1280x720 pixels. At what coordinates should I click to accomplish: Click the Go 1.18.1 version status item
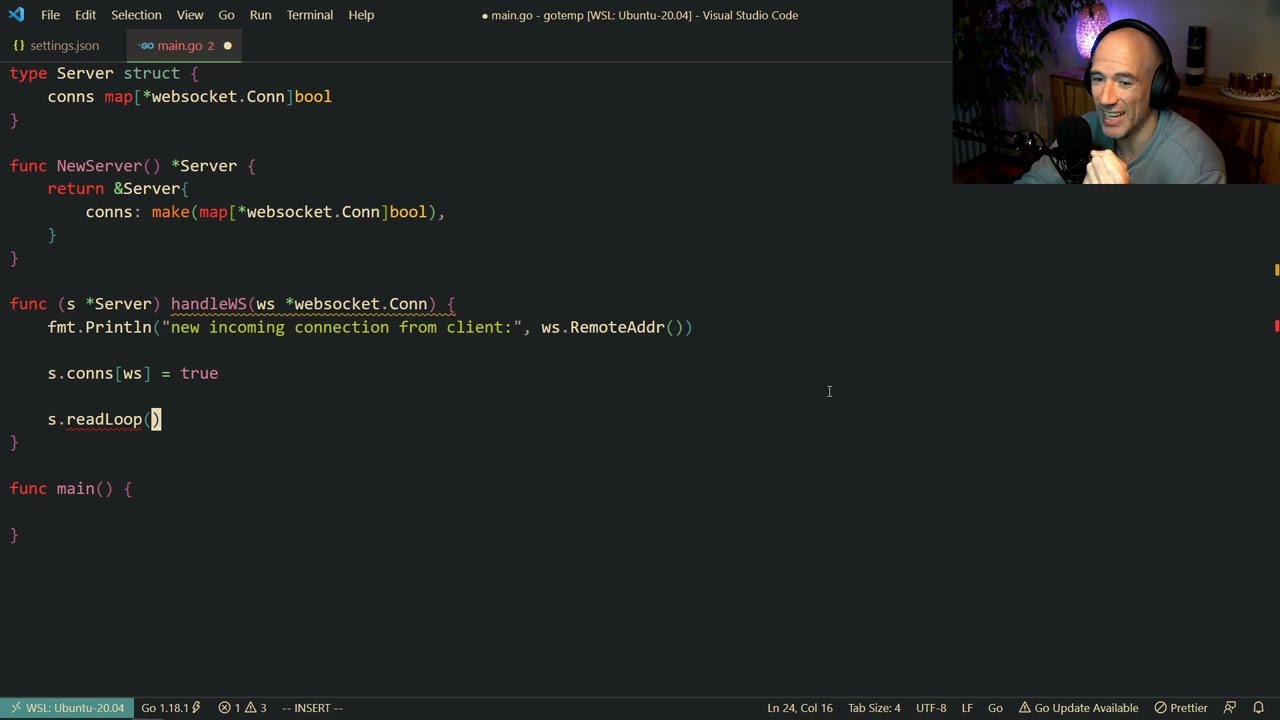170,708
